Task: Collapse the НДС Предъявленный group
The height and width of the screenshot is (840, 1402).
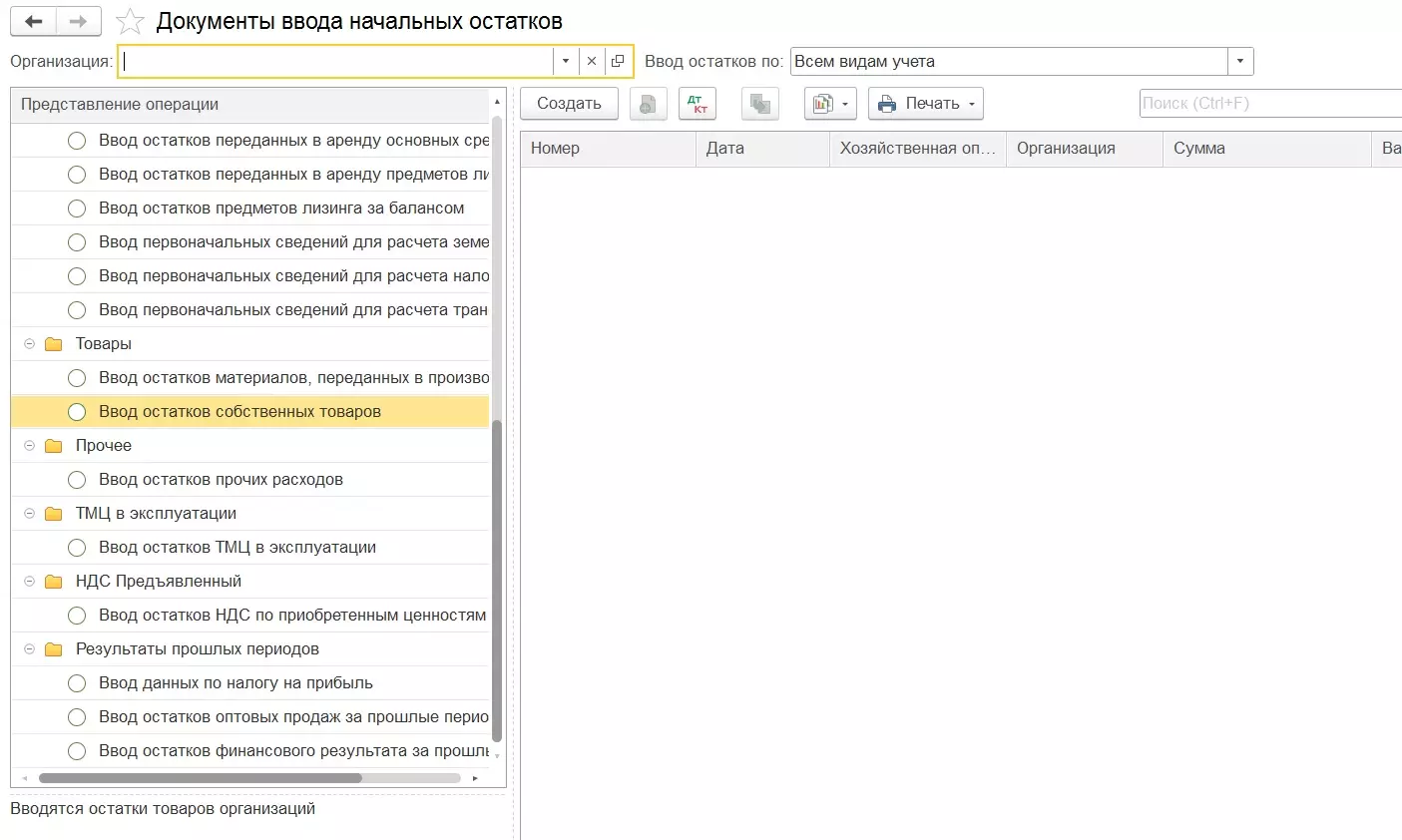Action: pos(29,582)
